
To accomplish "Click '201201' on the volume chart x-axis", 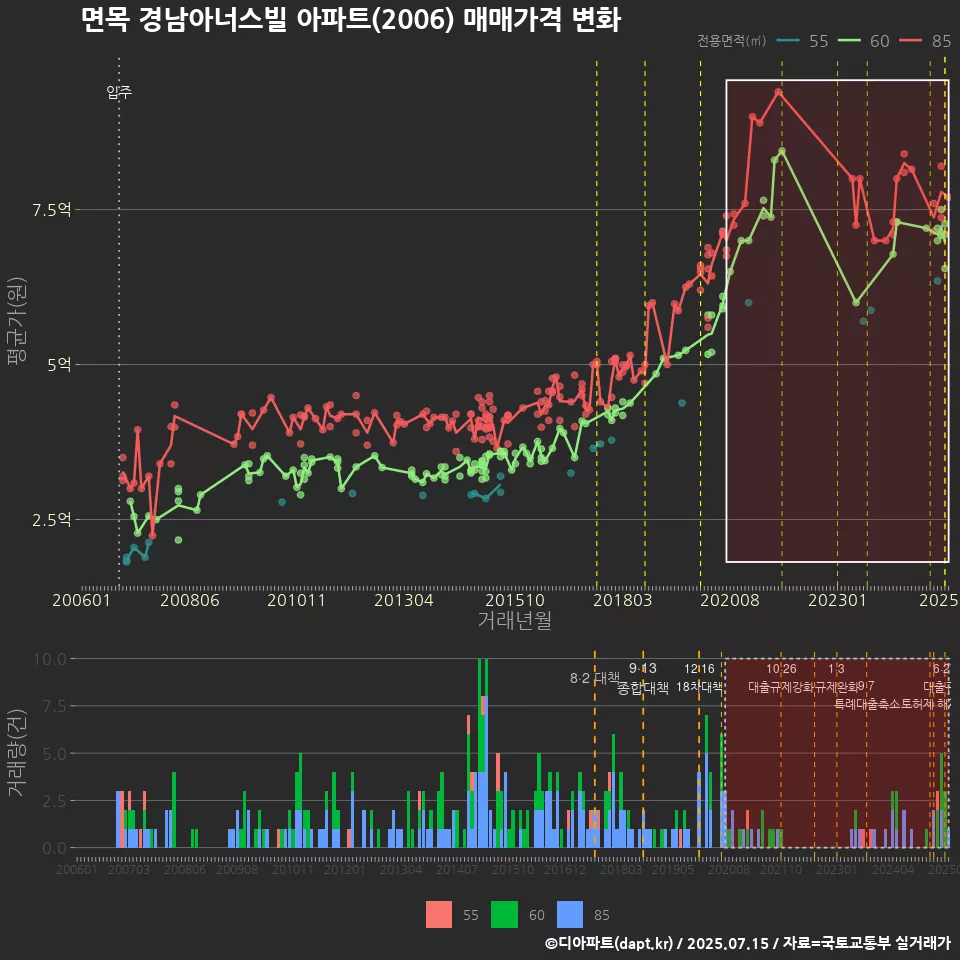I will coord(345,869).
